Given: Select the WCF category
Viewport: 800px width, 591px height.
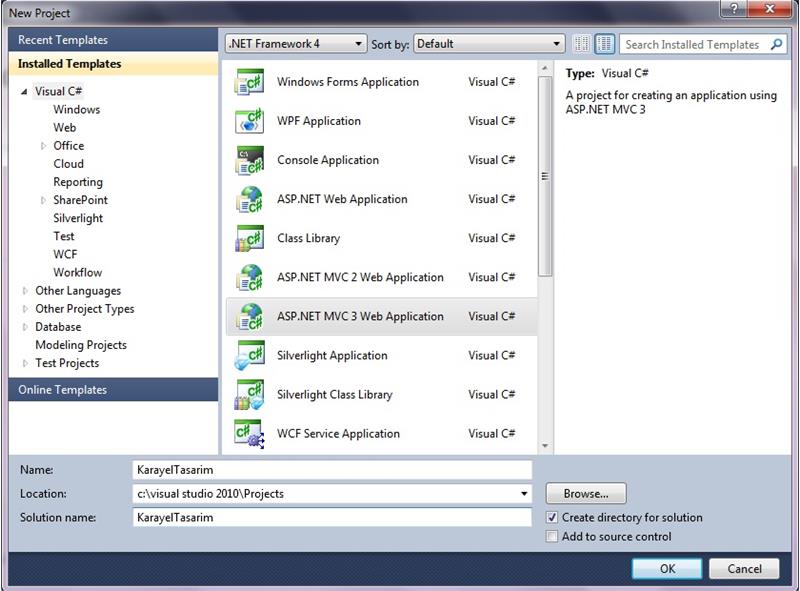Looking at the screenshot, I should coord(65,254).
